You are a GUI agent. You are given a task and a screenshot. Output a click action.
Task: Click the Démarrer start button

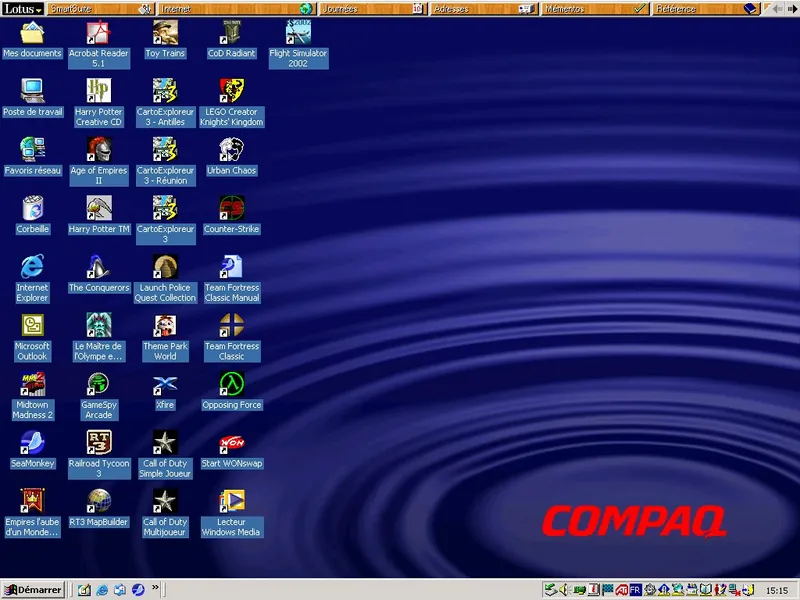point(33,590)
